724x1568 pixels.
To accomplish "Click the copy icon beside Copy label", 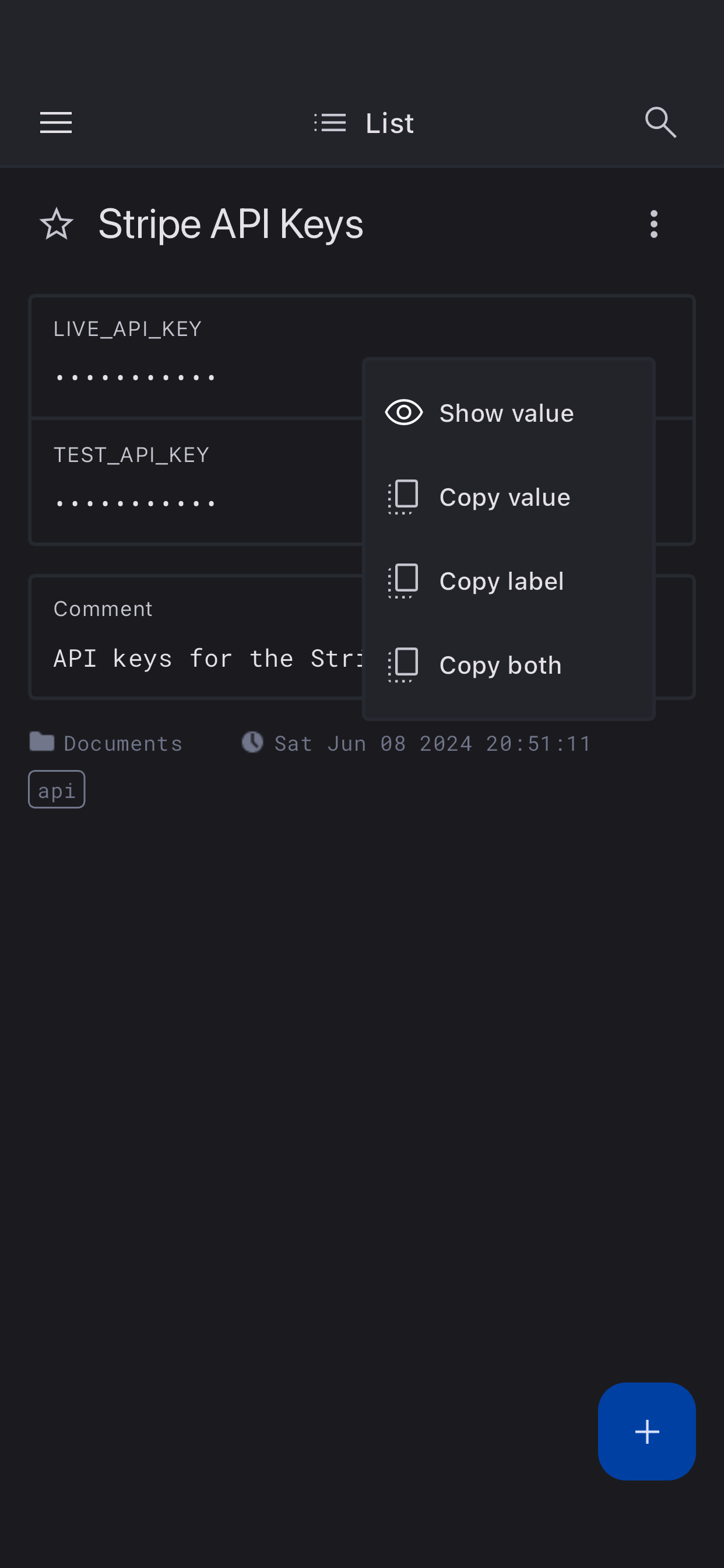I will pos(403,580).
